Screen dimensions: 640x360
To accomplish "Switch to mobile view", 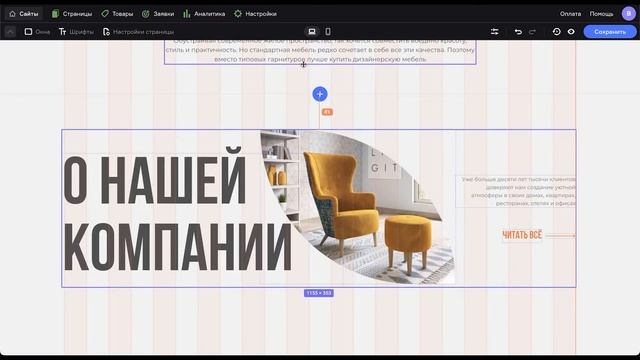I will click(328, 31).
